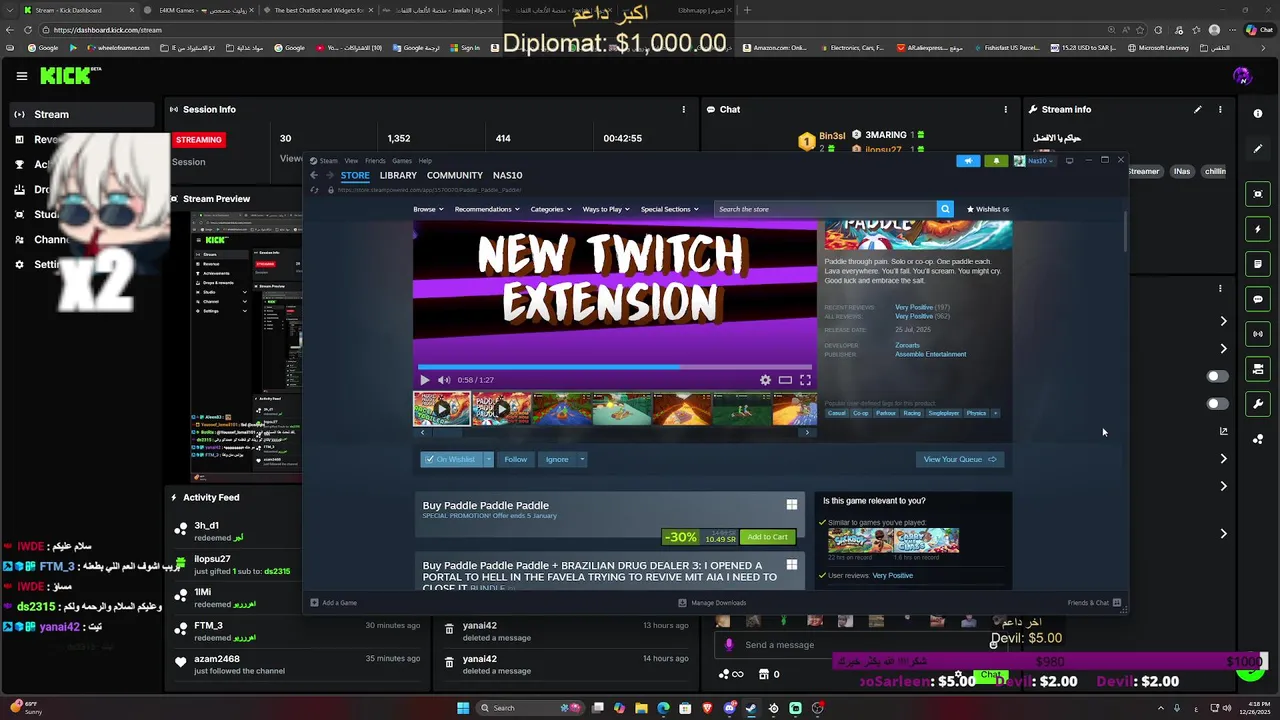Open Steam Big Picture monitor icon
The width and height of the screenshot is (1280, 720).
click(1069, 160)
